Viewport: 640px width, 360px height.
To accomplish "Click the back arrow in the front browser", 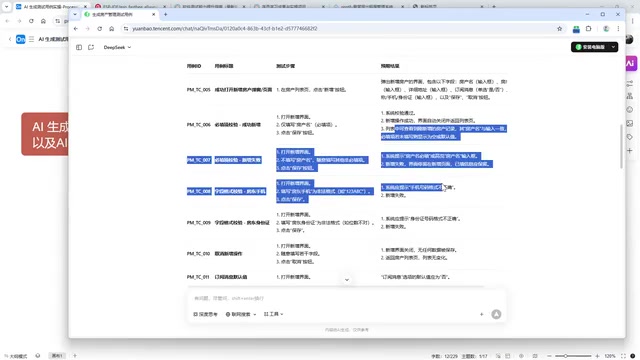I will pos(76,29).
